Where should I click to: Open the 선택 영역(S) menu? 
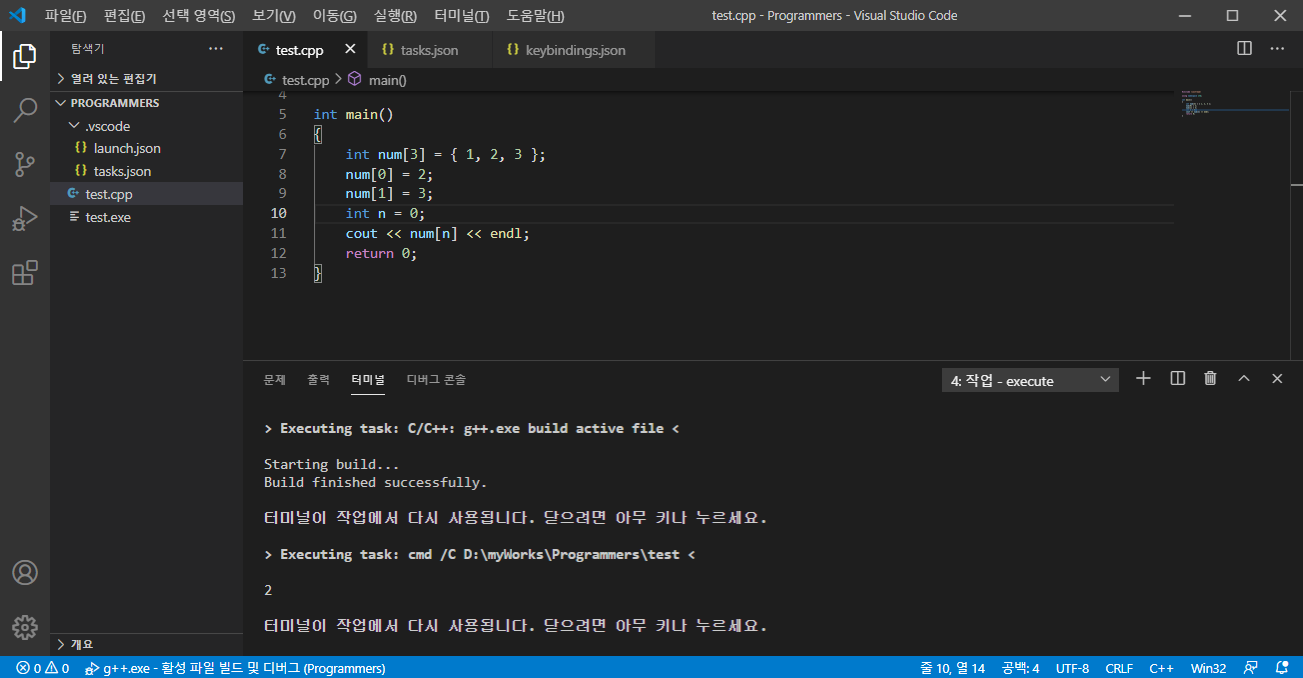point(198,16)
